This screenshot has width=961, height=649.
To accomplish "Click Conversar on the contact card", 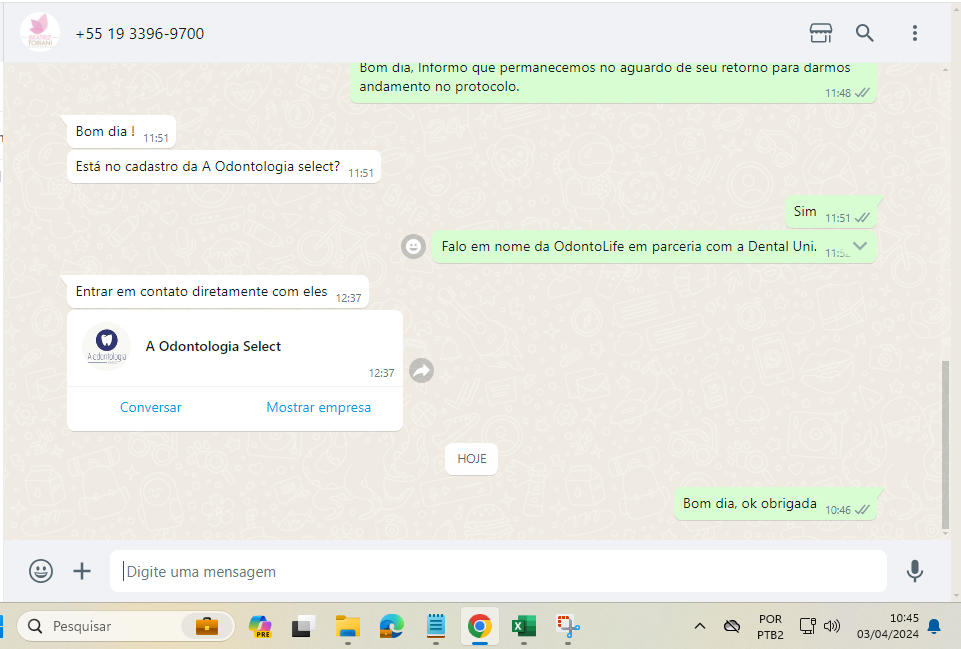I will pyautogui.click(x=151, y=407).
